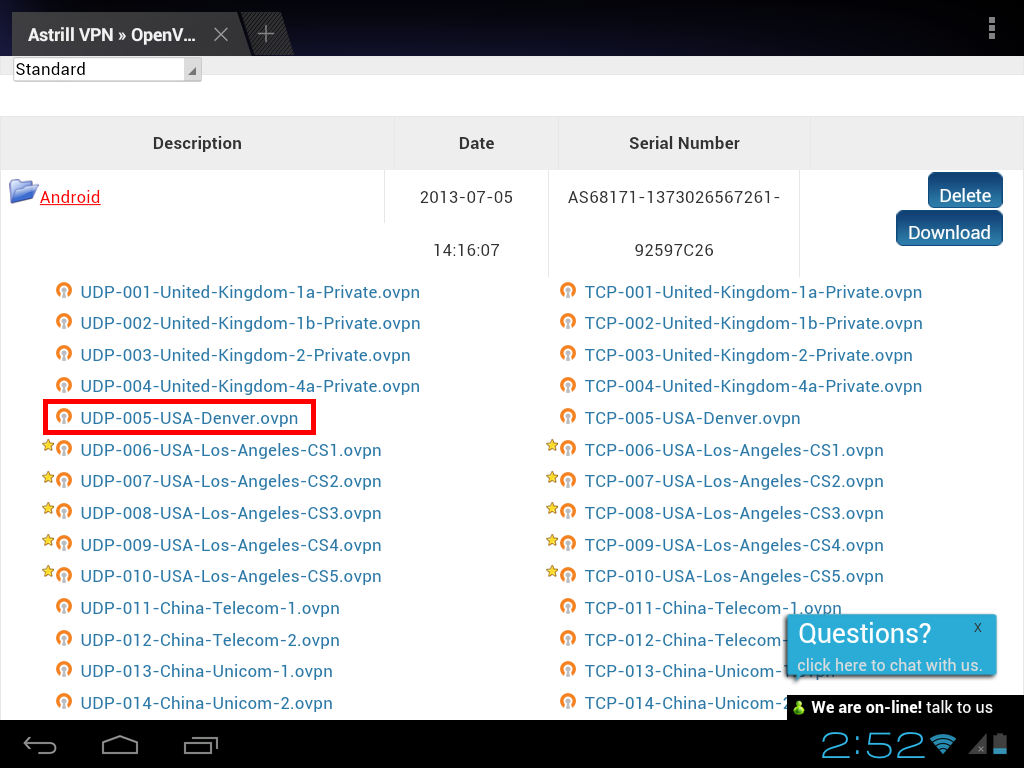Open the browser overflow menu icon
This screenshot has width=1024, height=768.
[x=991, y=28]
